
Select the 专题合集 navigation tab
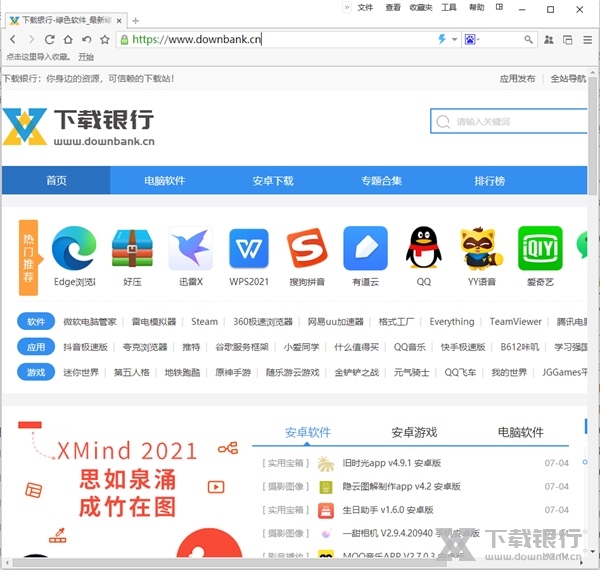click(382, 180)
